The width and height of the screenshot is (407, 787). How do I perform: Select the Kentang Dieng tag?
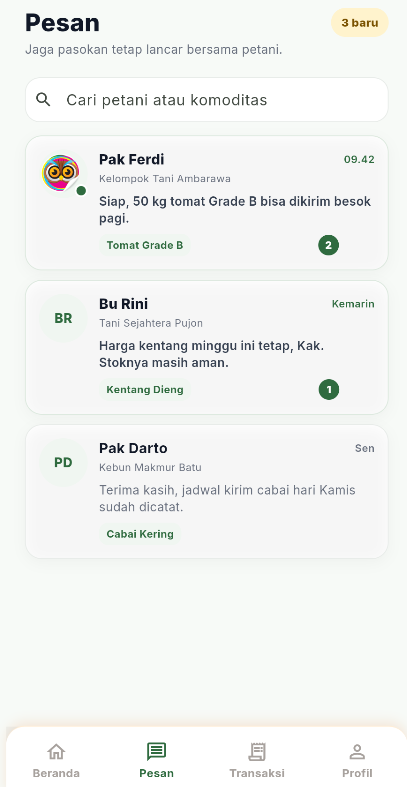[145, 389]
